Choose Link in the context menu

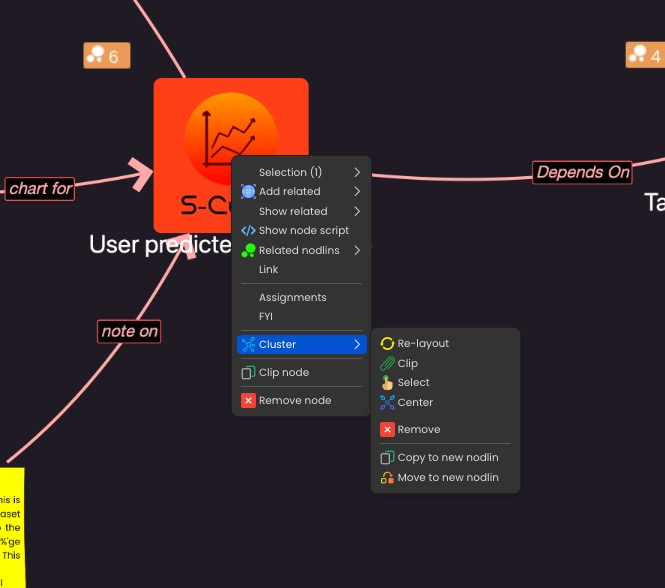[269, 270]
